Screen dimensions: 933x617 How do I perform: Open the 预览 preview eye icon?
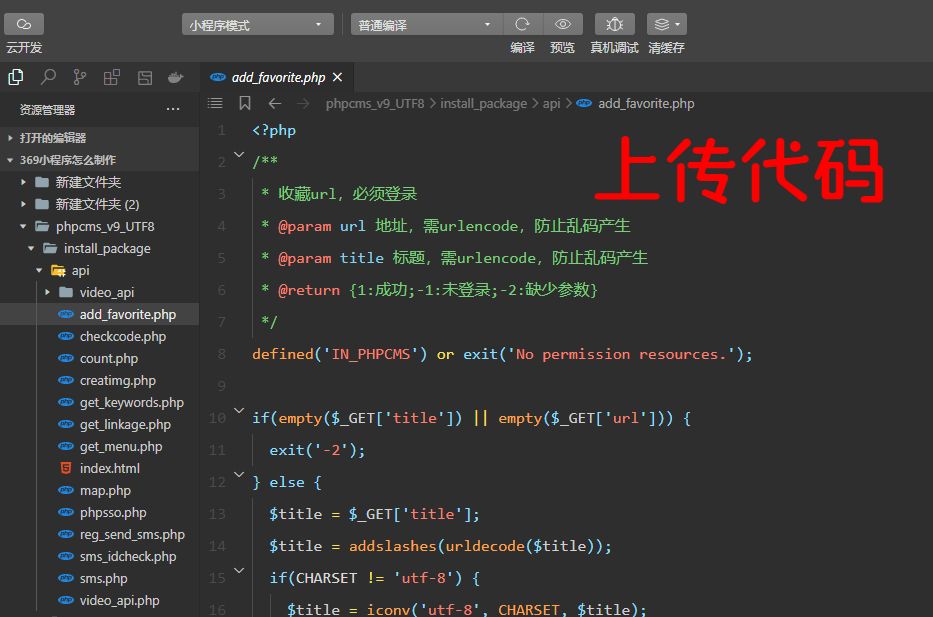562,23
